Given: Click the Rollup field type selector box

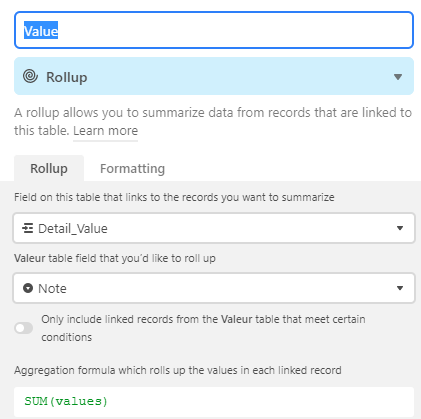Looking at the screenshot, I should (214, 76).
